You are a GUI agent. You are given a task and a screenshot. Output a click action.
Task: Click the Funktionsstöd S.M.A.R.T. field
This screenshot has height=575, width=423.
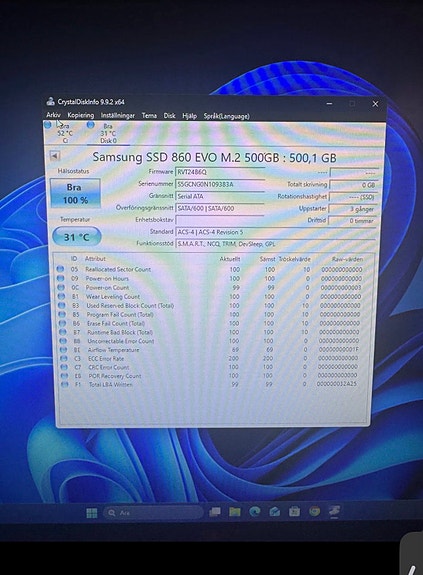[276, 244]
